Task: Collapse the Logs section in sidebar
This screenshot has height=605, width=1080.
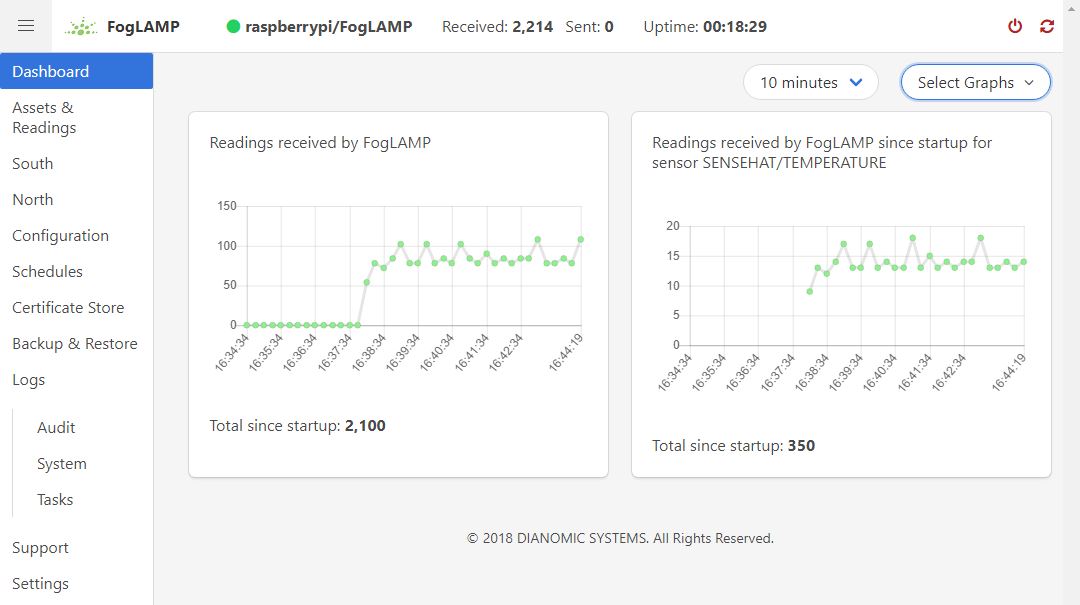Action: click(x=28, y=380)
